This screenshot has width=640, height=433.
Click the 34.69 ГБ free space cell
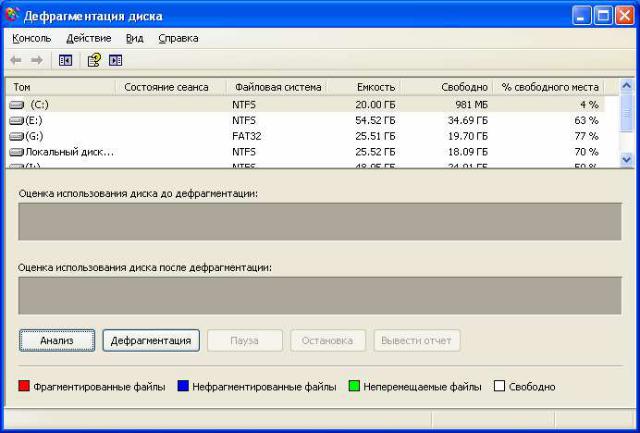coord(467,121)
